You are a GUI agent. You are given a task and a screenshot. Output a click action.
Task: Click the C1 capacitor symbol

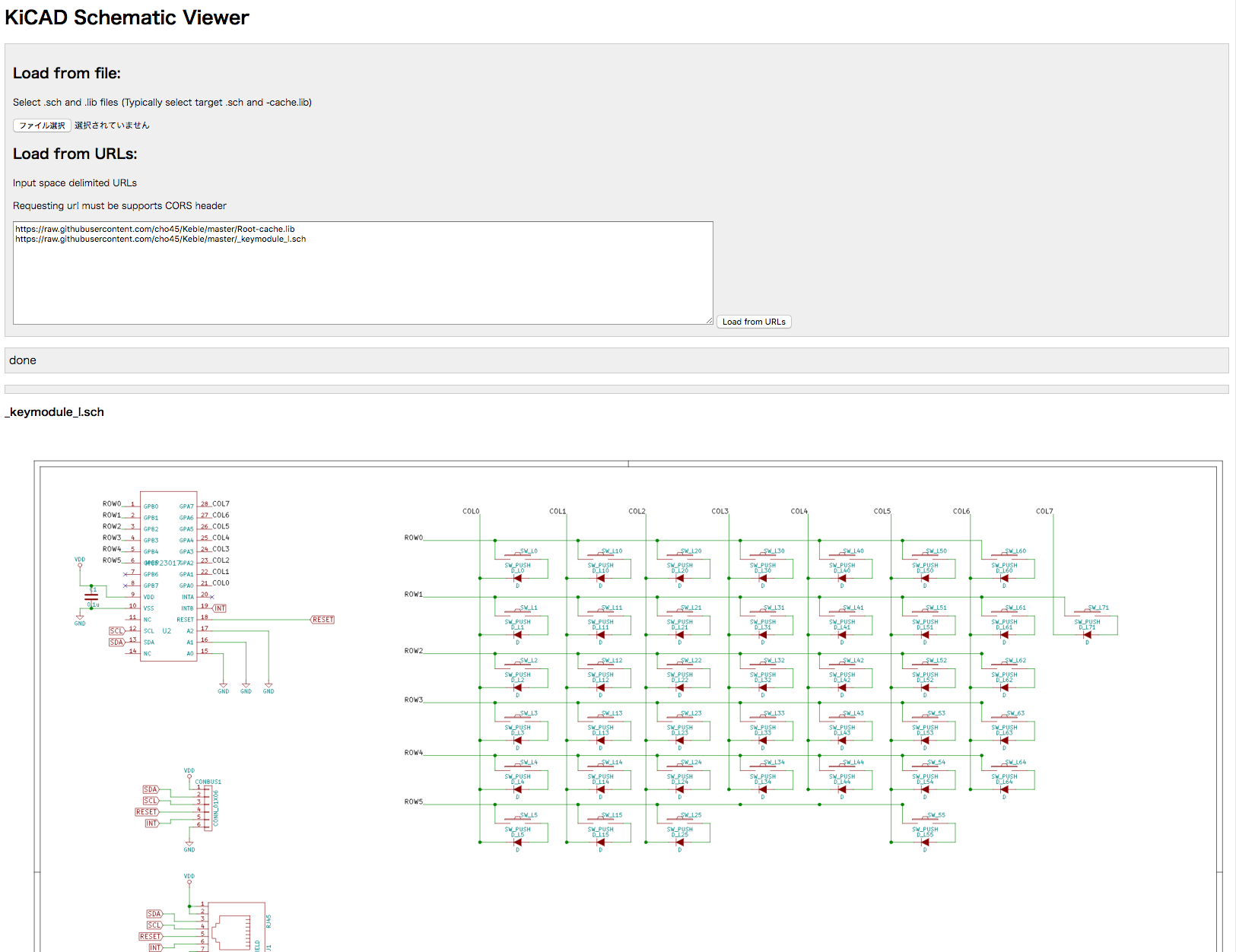[91, 597]
